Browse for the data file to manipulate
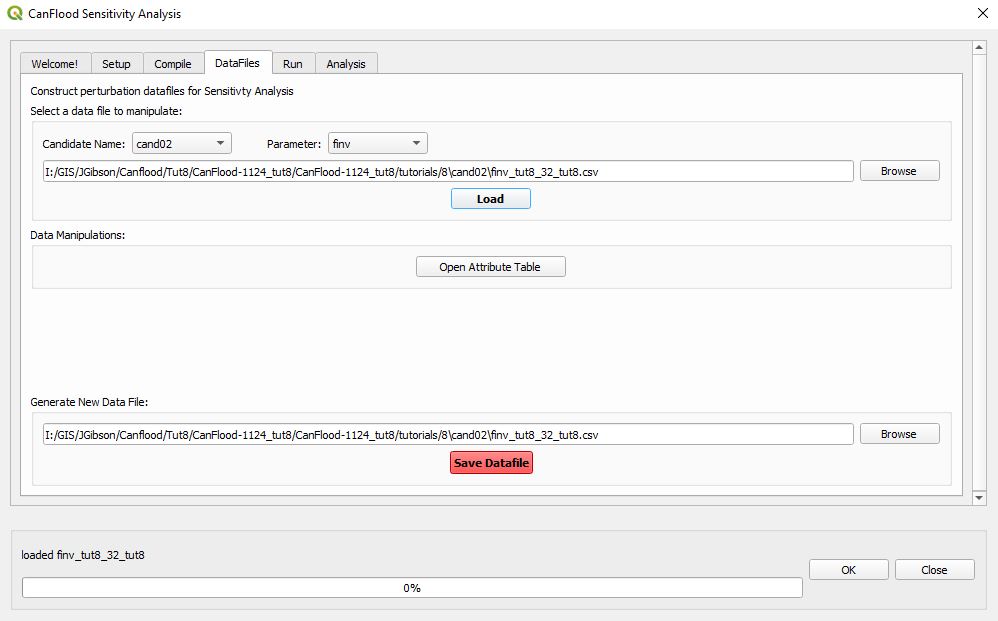This screenshot has width=998, height=621. 899,171
